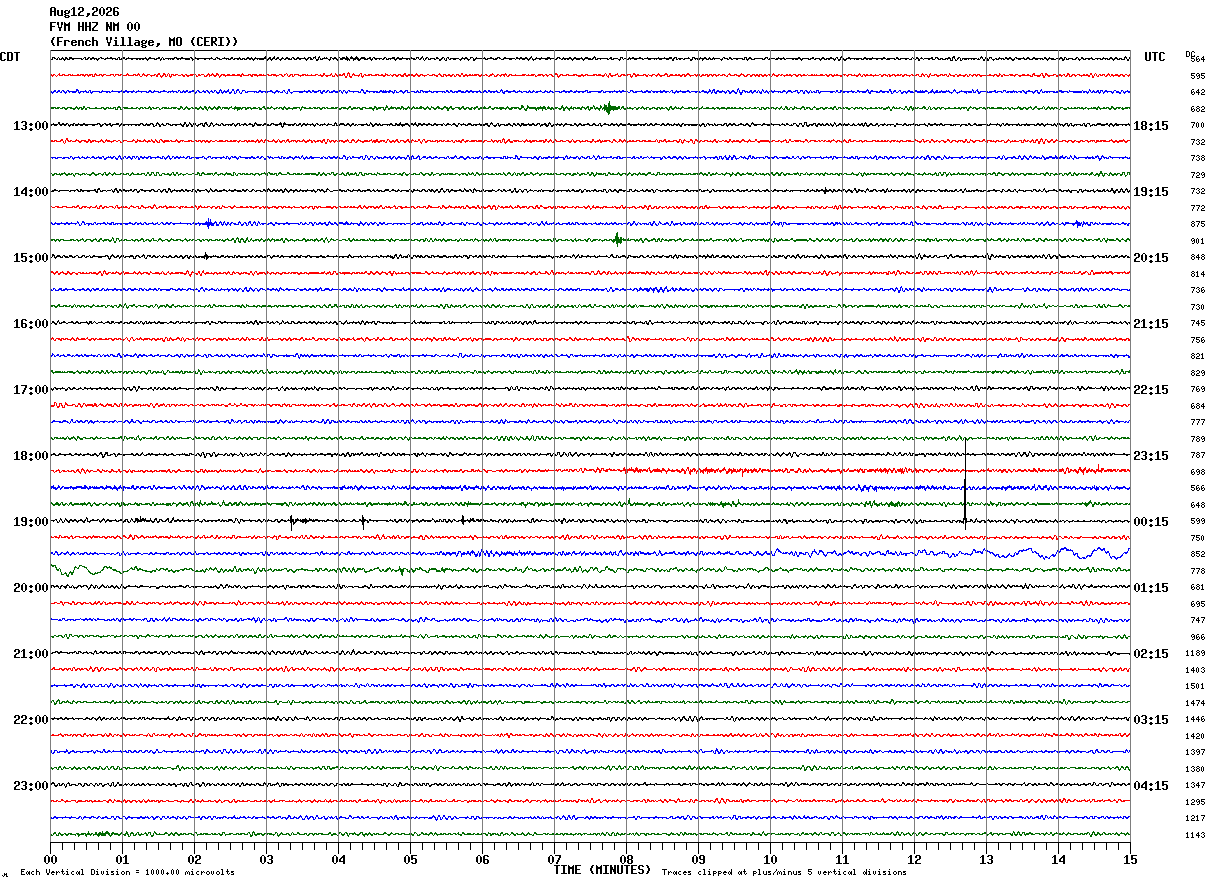The height and width of the screenshot is (886, 1210).
Task: Click the Aug12,2026 date header
Action: [84, 12]
